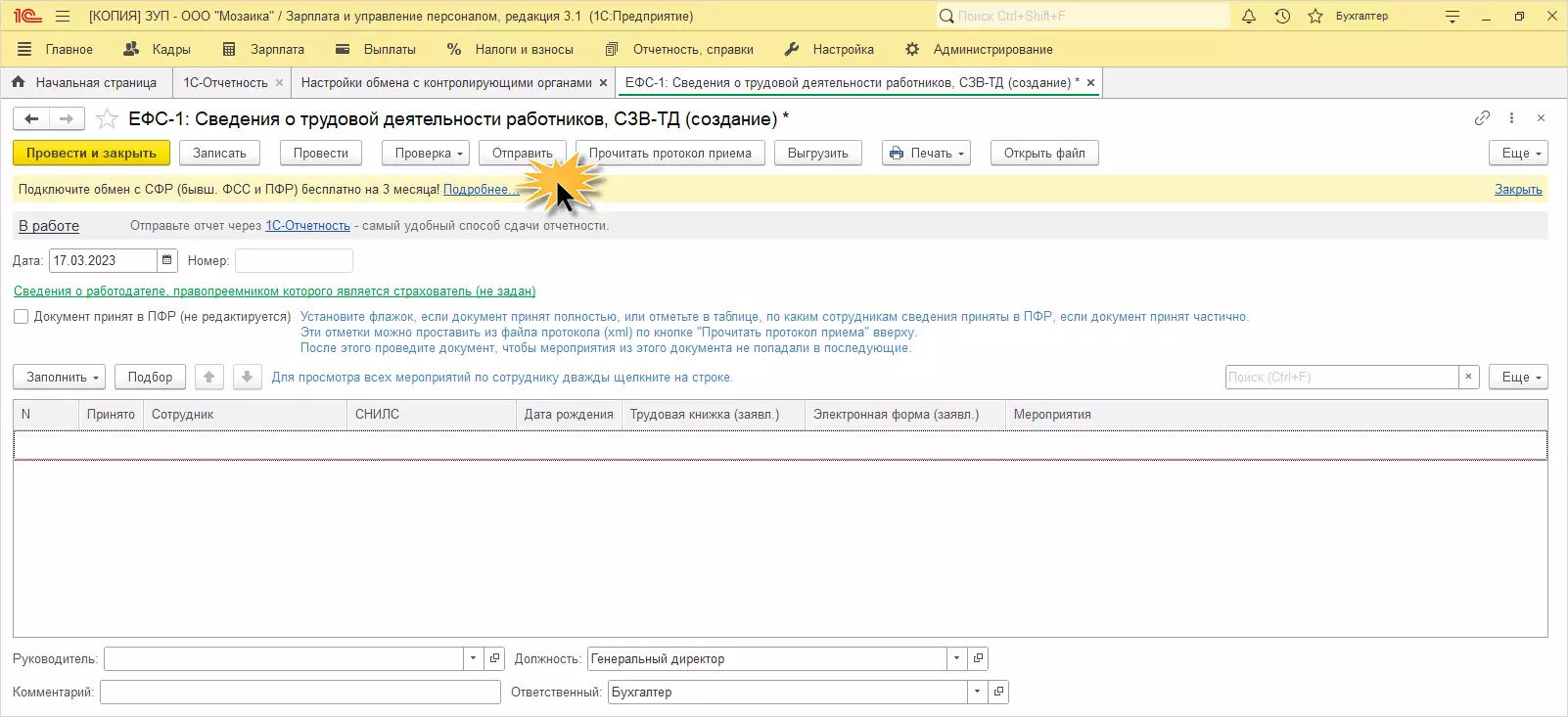Click the Отправить button
The image size is (1568, 717).
click(x=523, y=154)
